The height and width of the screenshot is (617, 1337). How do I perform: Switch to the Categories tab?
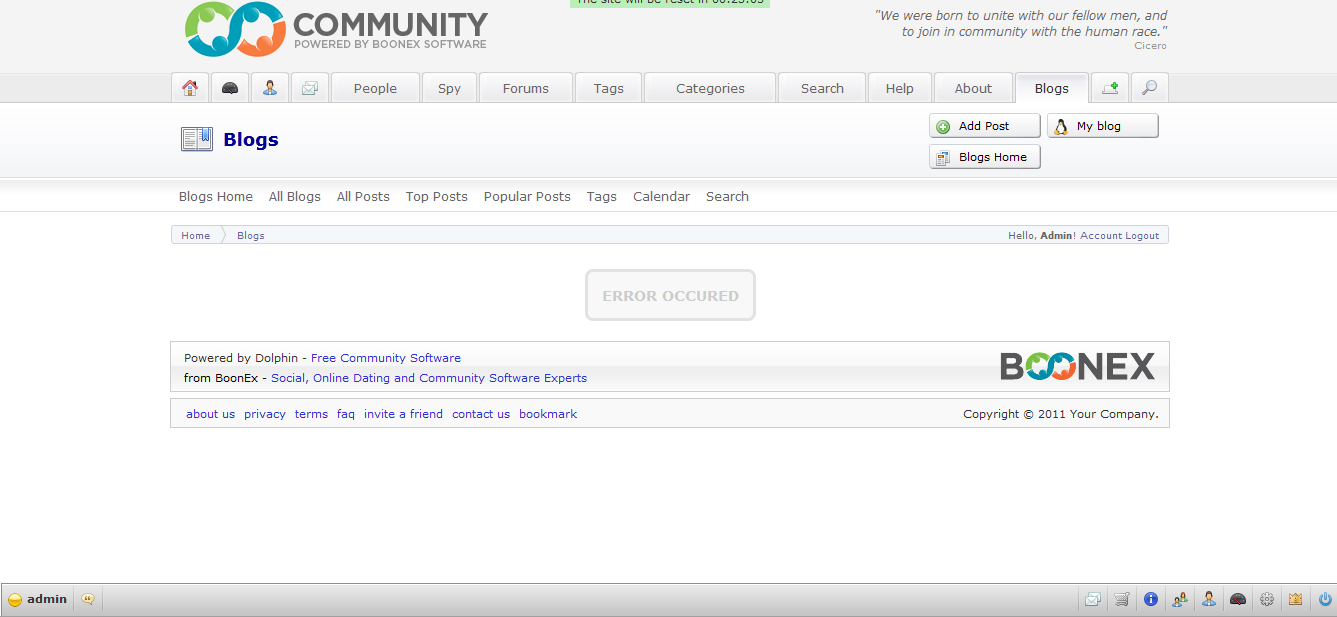click(x=710, y=88)
